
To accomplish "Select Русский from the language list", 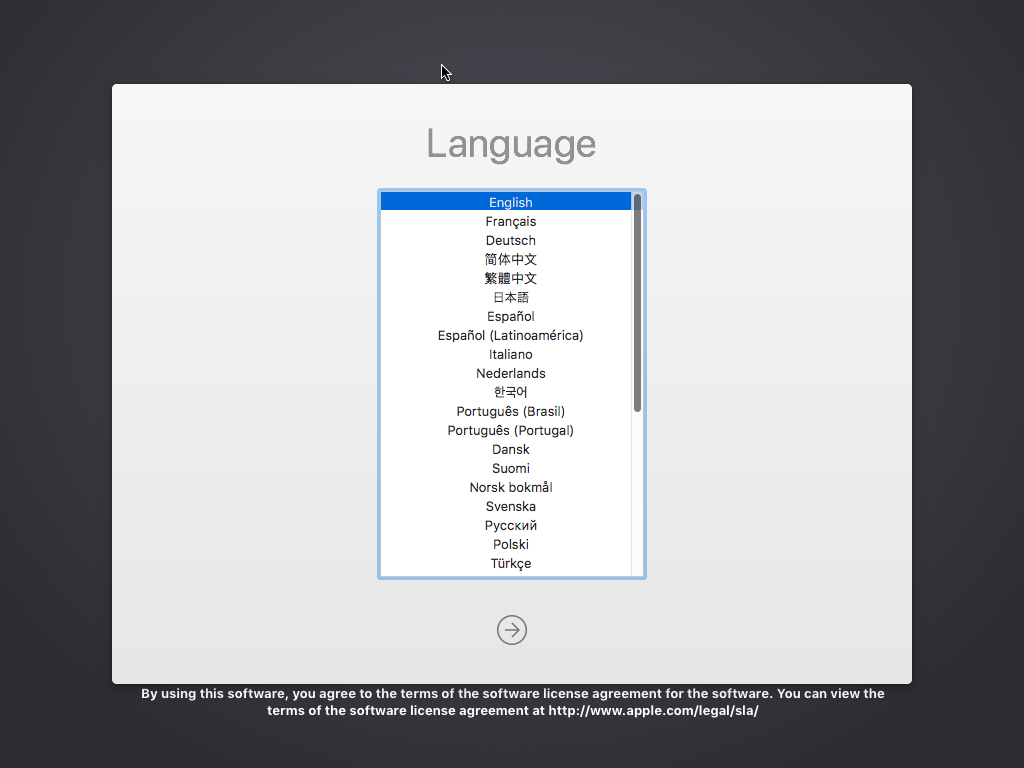I will click(x=510, y=525).
